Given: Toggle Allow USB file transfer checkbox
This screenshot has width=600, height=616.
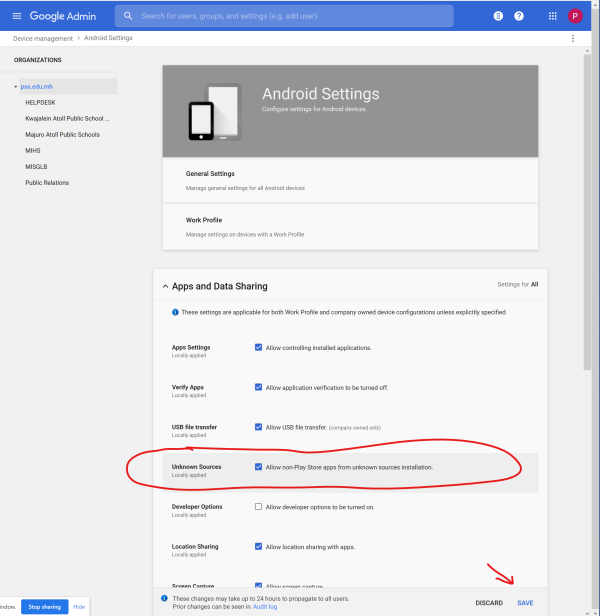Looking at the screenshot, I should pyautogui.click(x=259, y=427).
